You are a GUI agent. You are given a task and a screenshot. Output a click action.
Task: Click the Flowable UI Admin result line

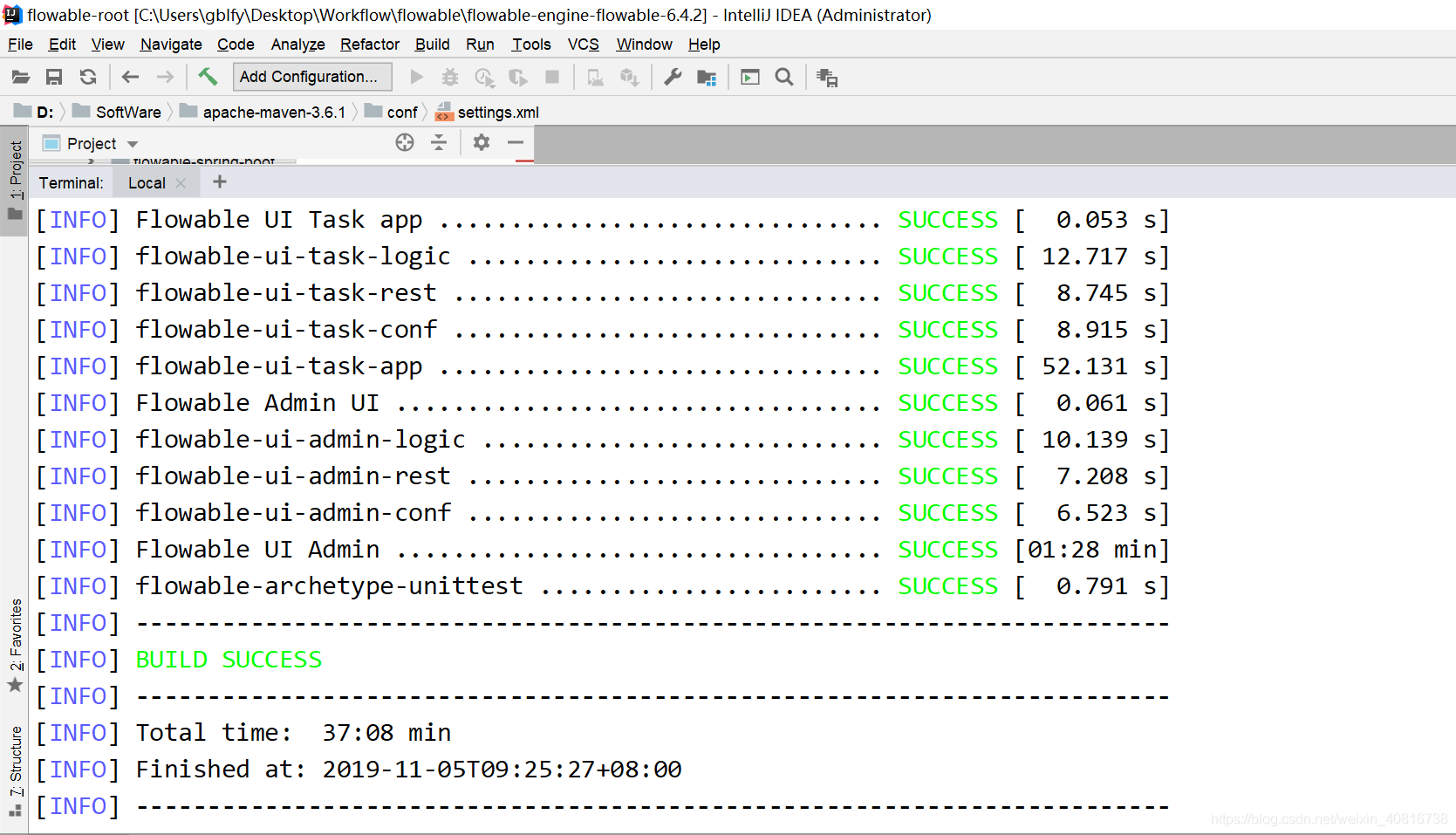click(x=602, y=550)
